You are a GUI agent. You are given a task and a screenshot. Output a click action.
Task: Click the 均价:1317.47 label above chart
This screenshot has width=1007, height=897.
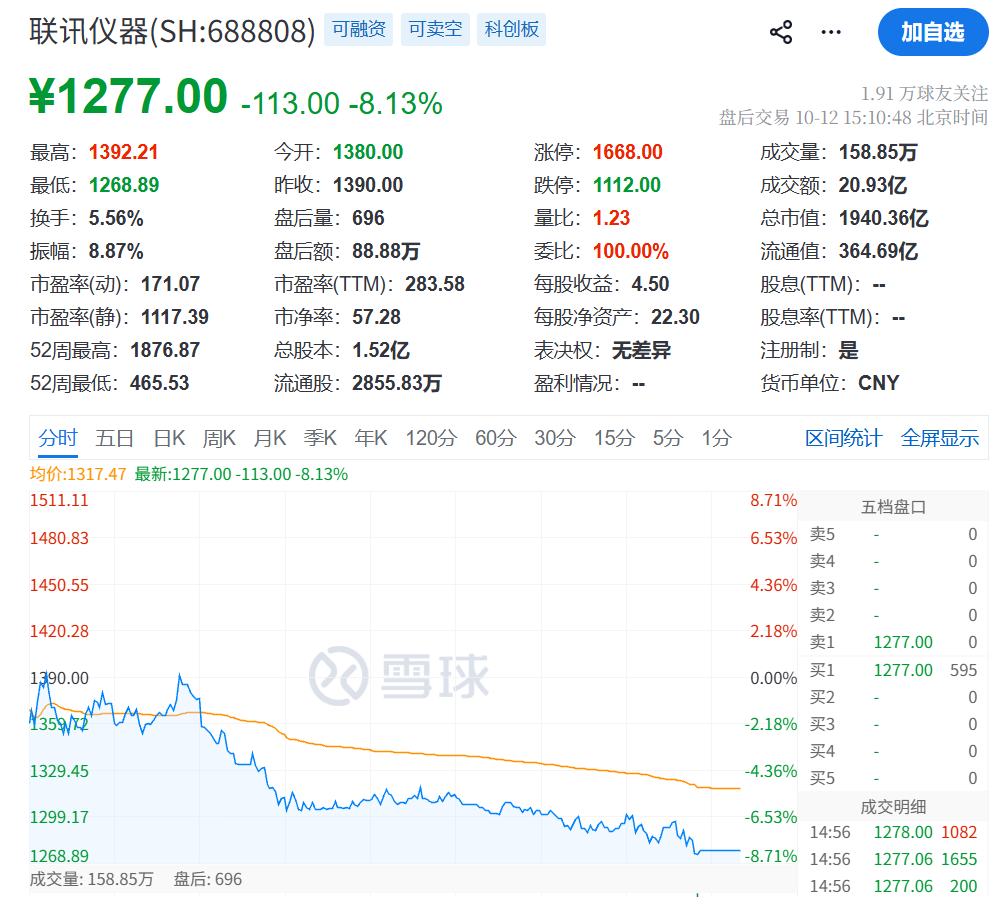78,475
